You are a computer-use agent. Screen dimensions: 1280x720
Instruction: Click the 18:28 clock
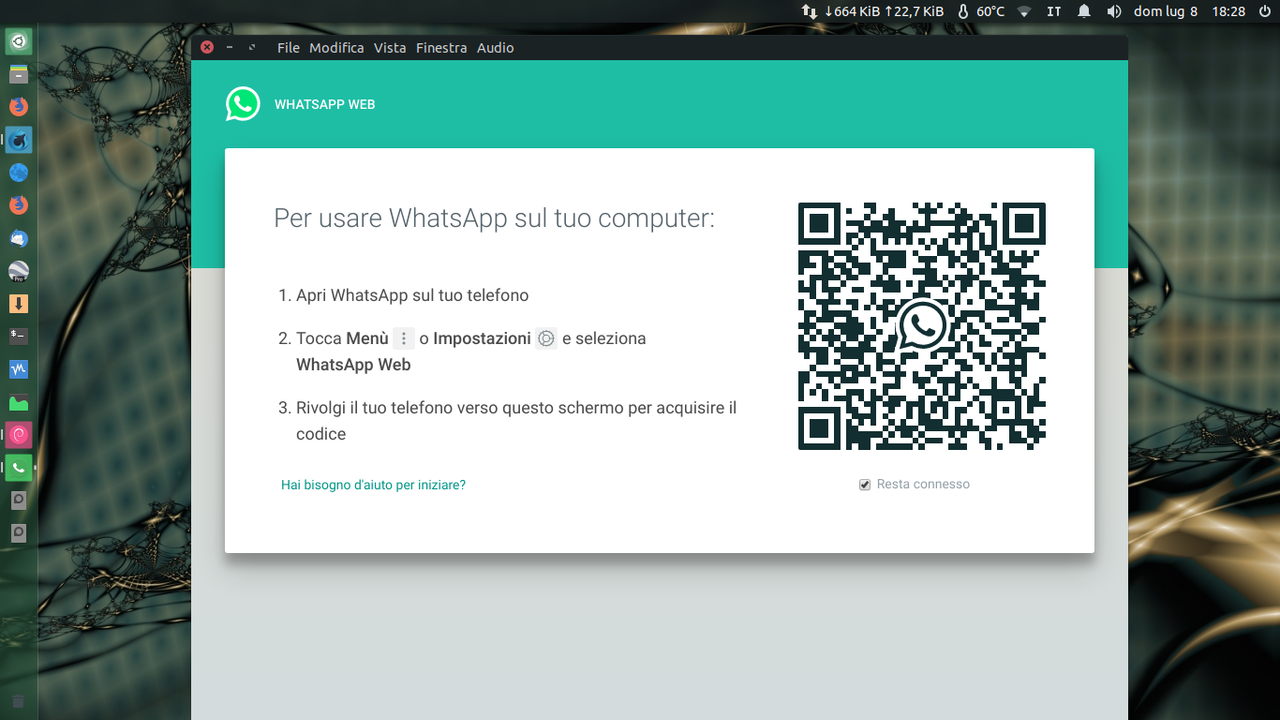pyautogui.click(x=1228, y=11)
